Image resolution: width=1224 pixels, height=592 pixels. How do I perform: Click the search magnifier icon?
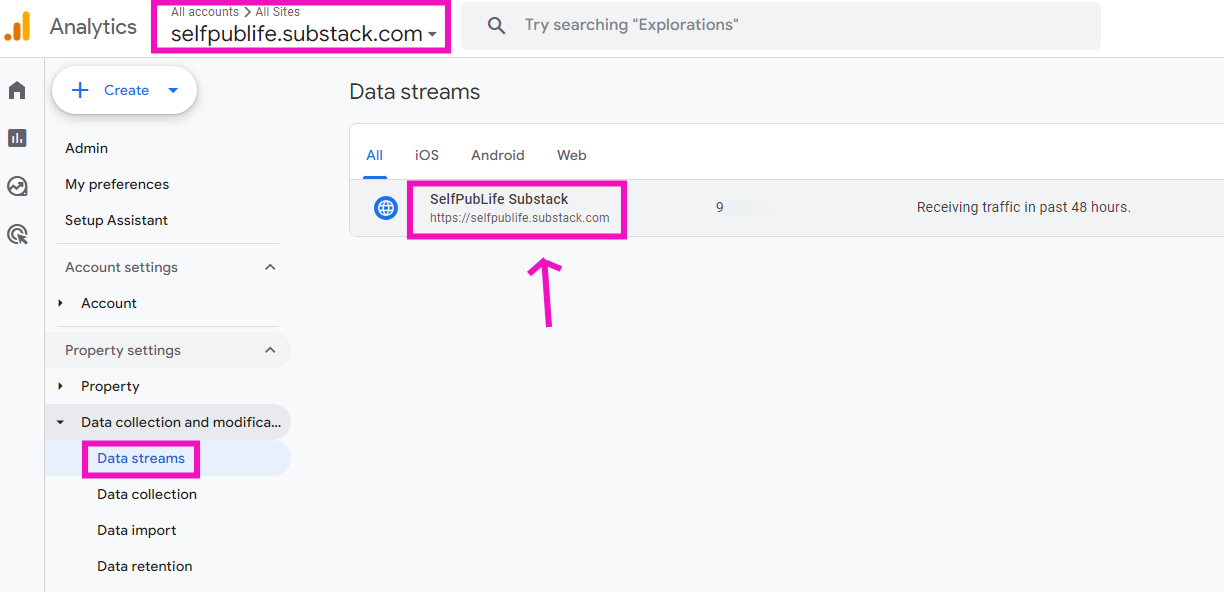(x=497, y=25)
